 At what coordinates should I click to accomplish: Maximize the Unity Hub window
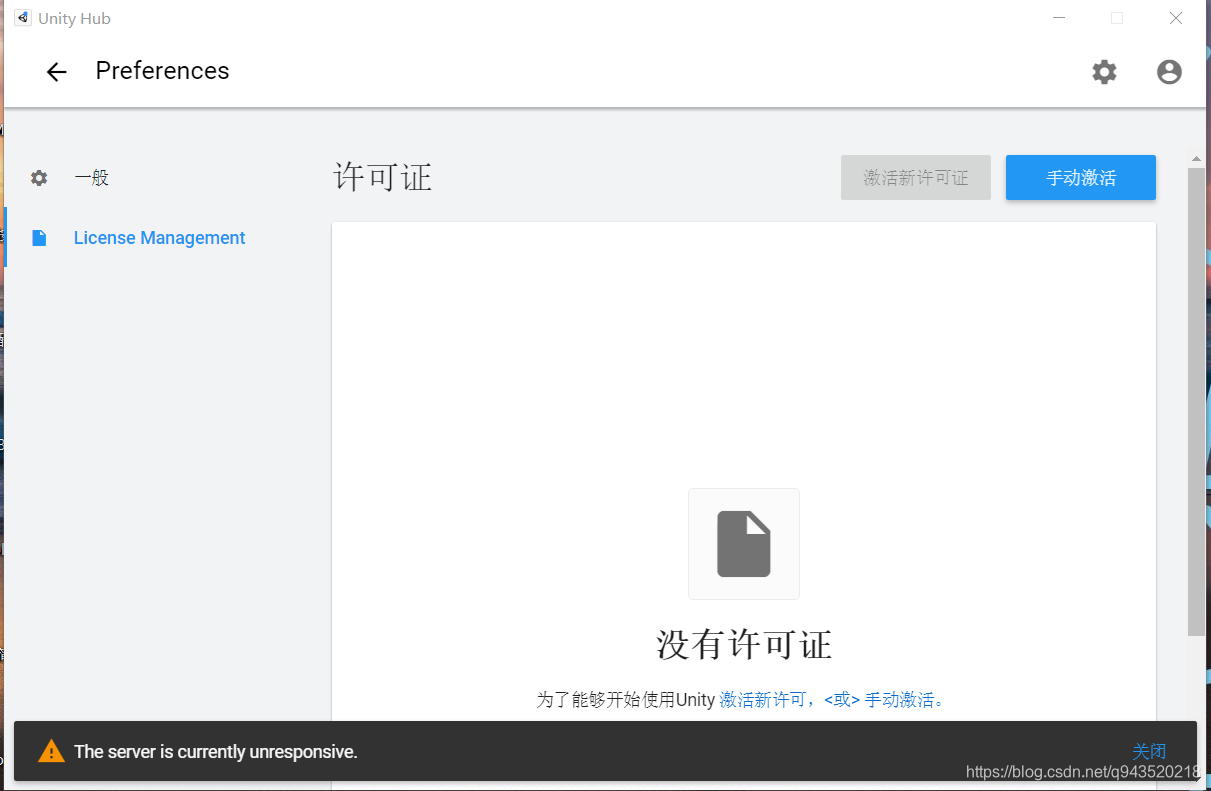point(1117,18)
